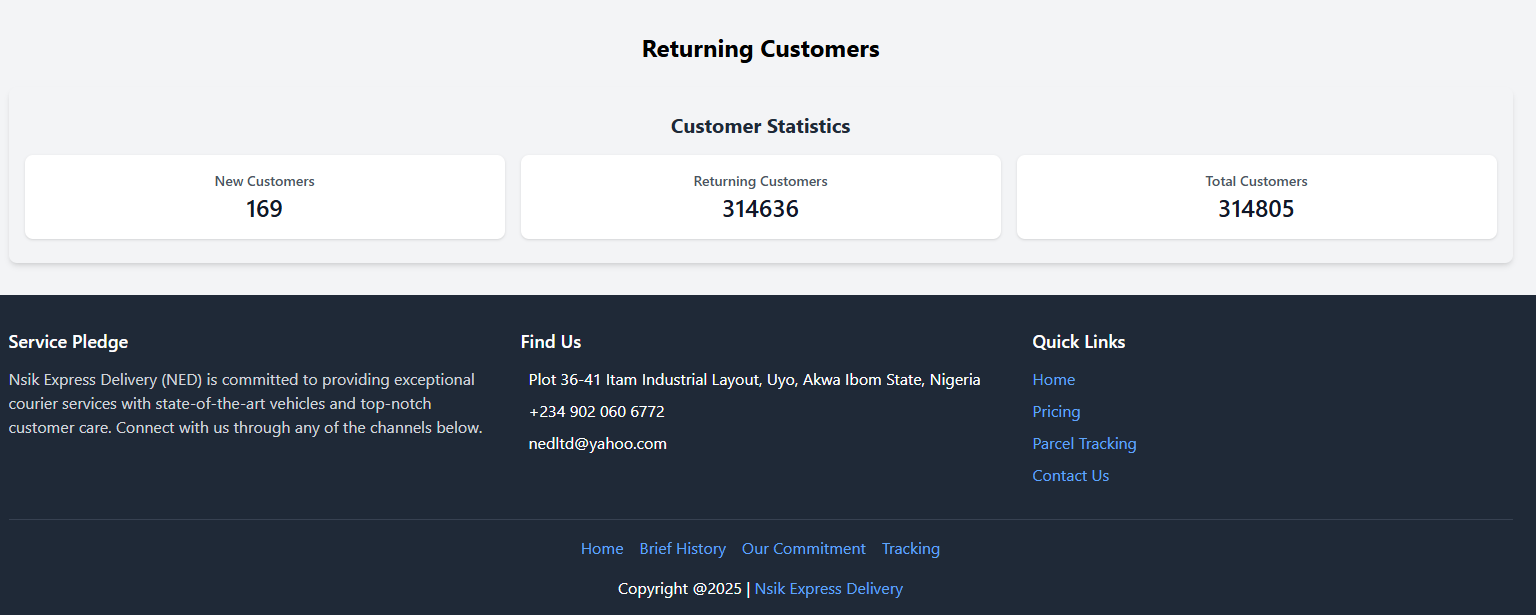The width and height of the screenshot is (1536, 615).
Task: Click the +234 902 060 6772 phone number
Action: (x=596, y=412)
